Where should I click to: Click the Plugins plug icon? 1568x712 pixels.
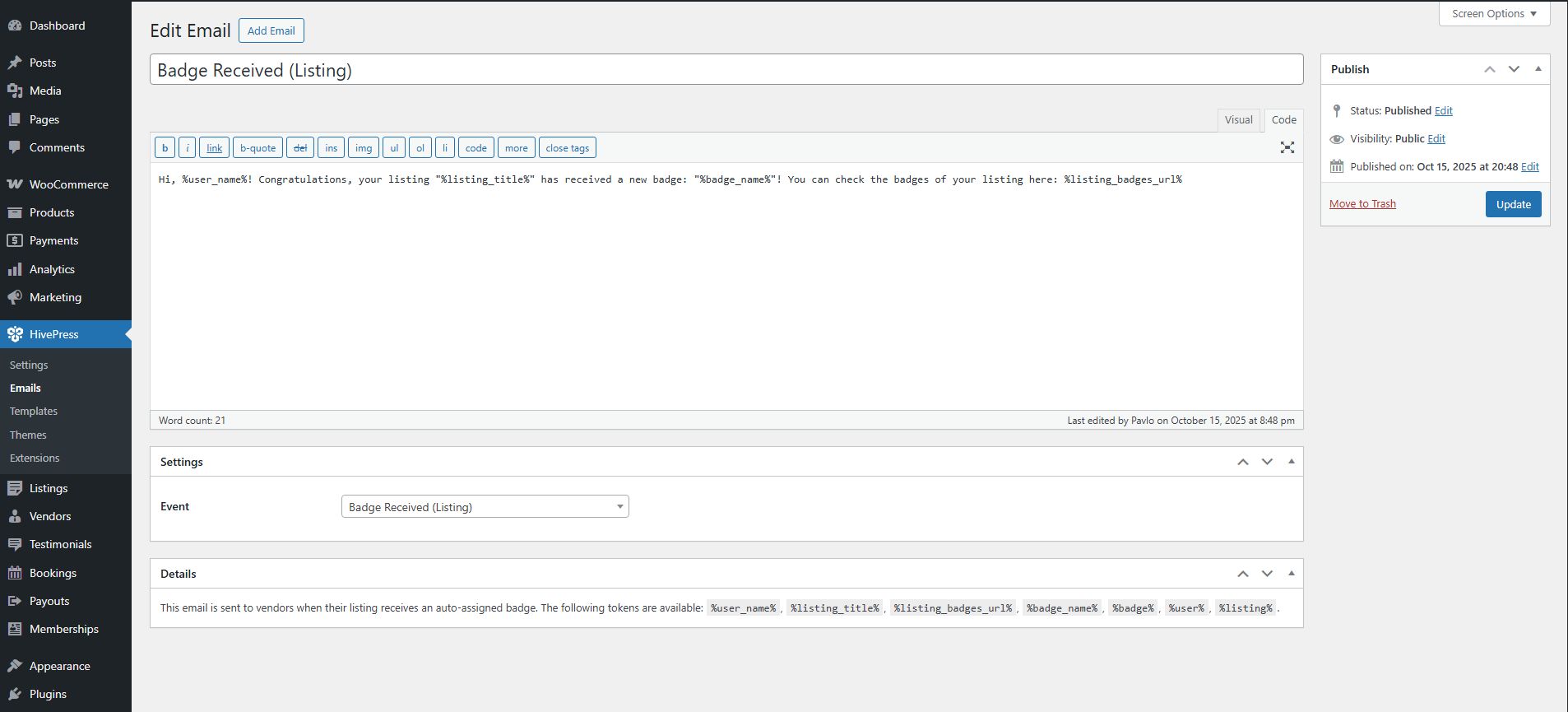pyautogui.click(x=15, y=694)
